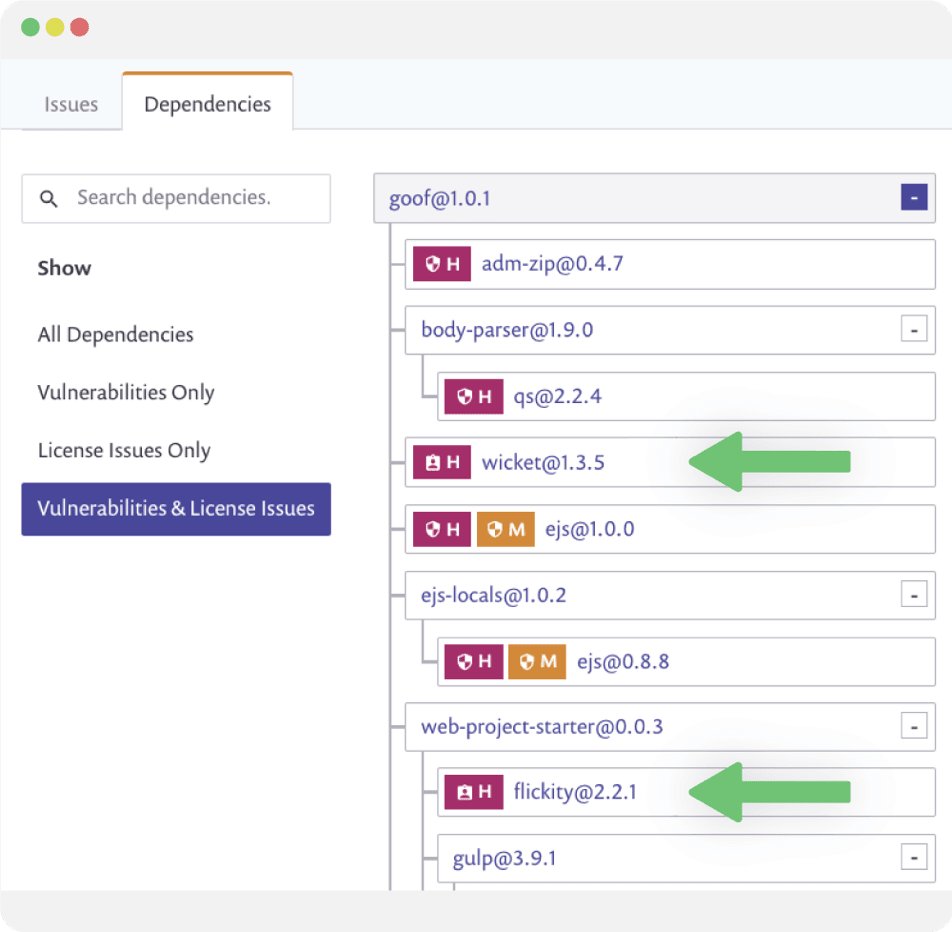Image resolution: width=952 pixels, height=932 pixels.
Task: Click high license badge on flickity@2.2.1
Action: (x=474, y=792)
